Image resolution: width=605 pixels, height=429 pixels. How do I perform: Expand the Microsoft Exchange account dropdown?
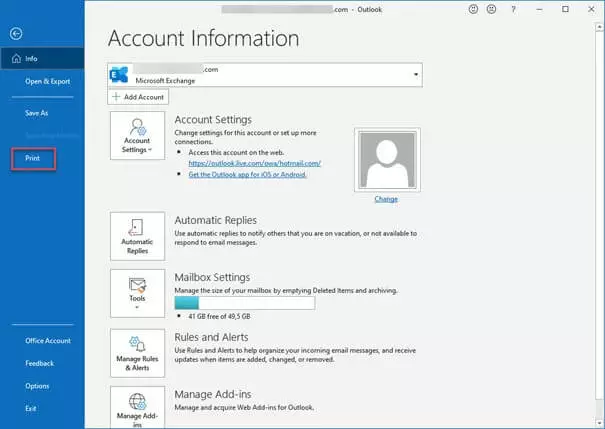(x=414, y=75)
